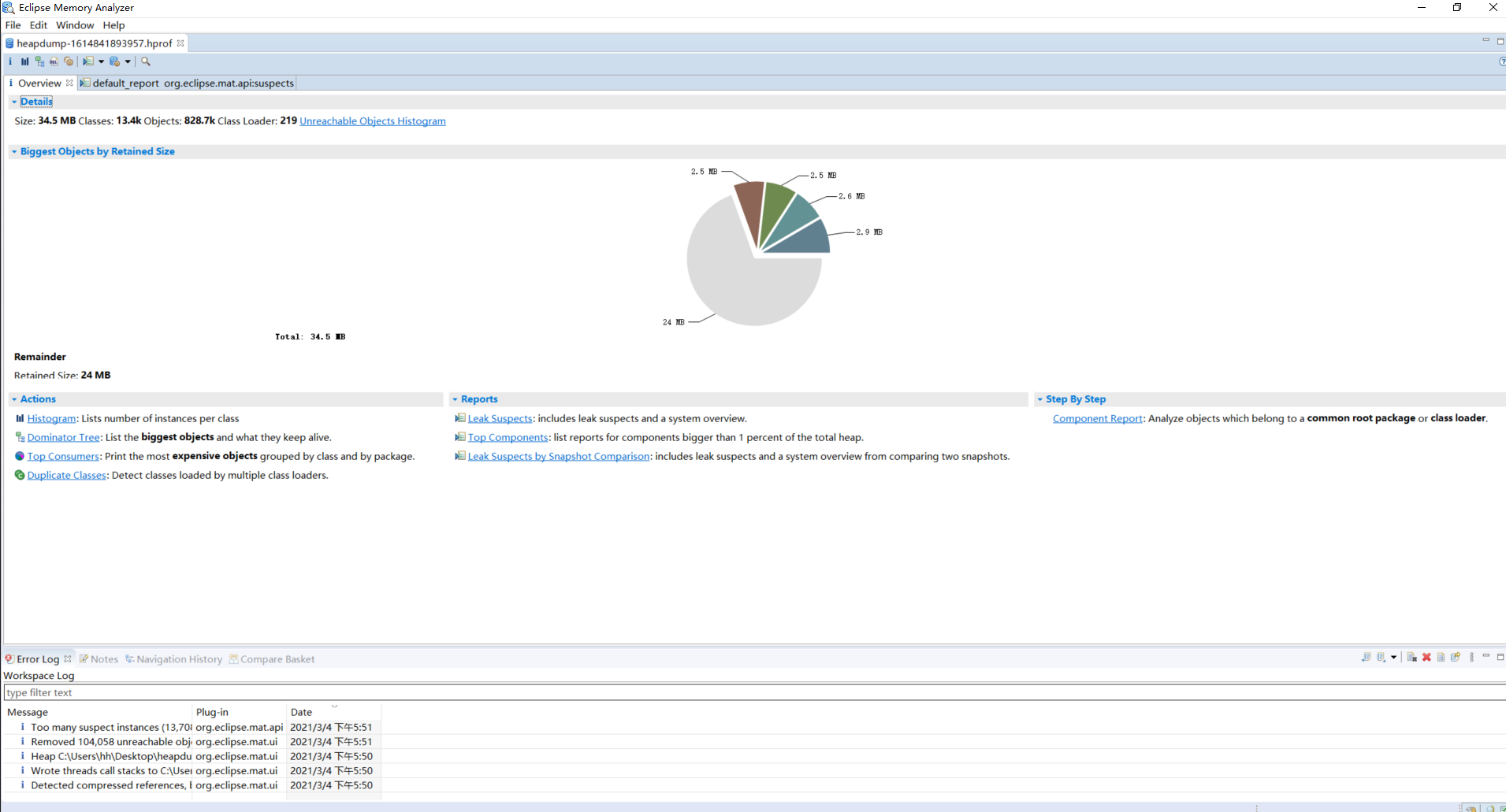Click the run expert system report icon

pyautogui.click(x=88, y=61)
